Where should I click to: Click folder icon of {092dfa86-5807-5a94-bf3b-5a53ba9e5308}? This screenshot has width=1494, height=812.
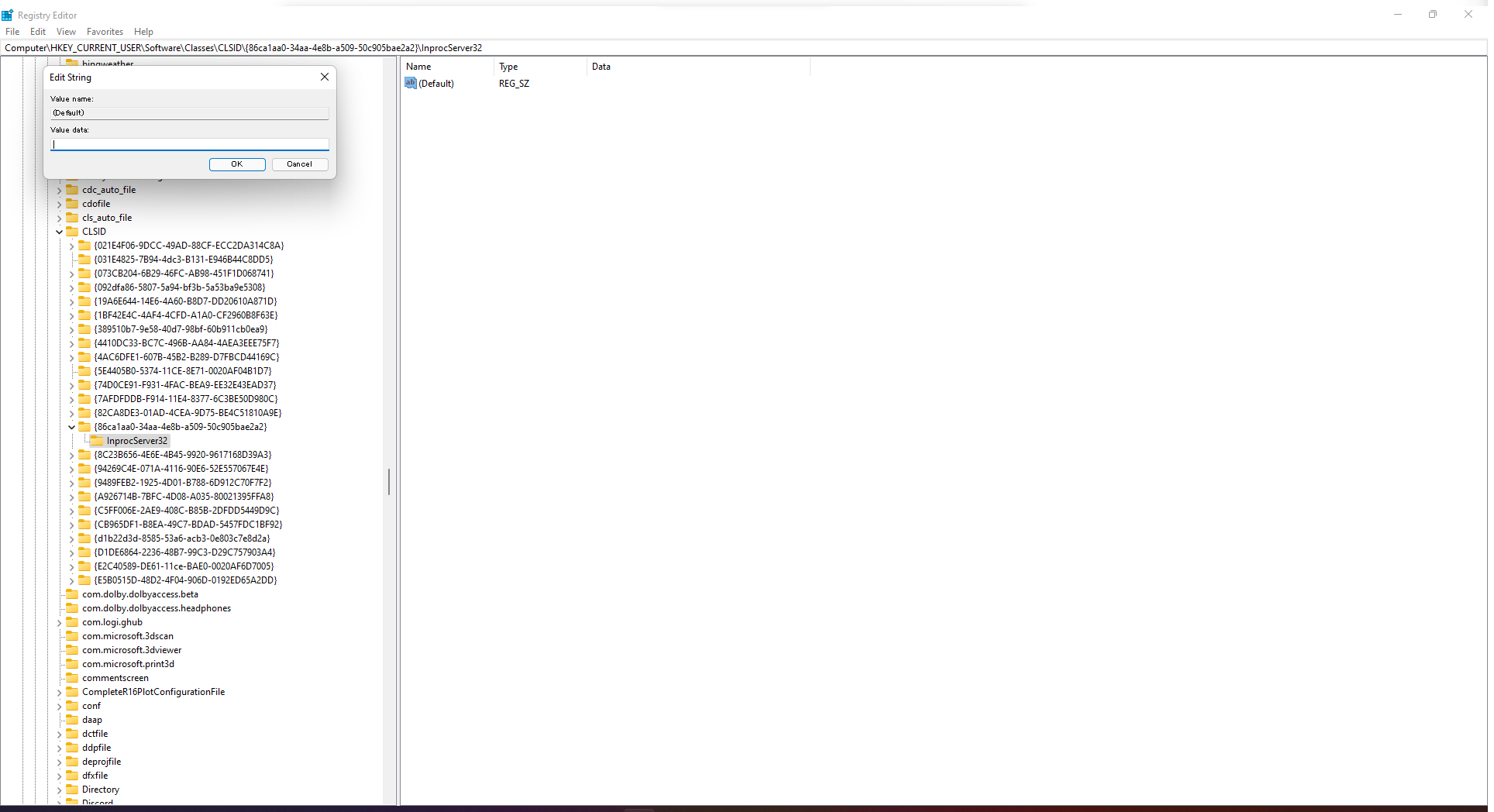[x=84, y=287]
